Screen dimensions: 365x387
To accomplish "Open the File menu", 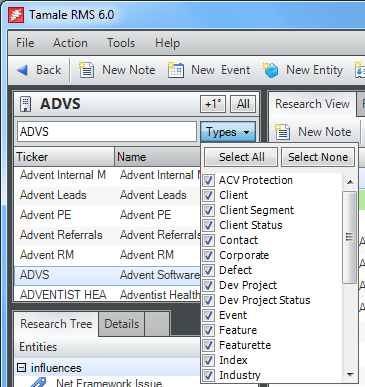I will (x=25, y=43).
